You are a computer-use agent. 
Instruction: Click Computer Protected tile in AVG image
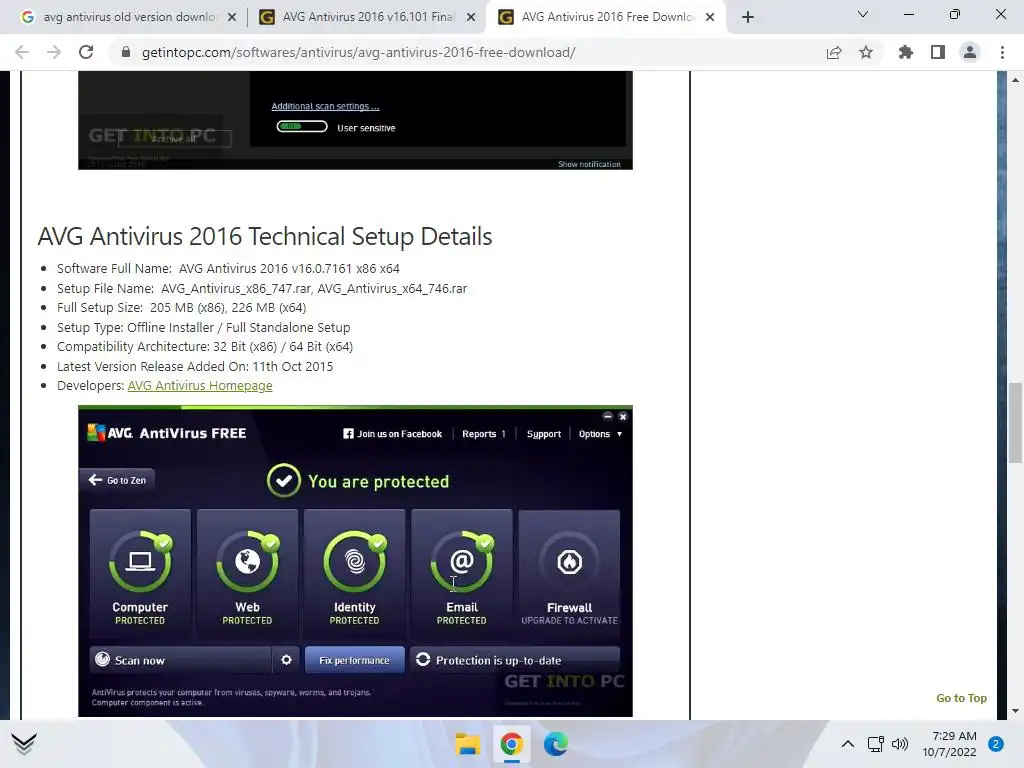[140, 573]
